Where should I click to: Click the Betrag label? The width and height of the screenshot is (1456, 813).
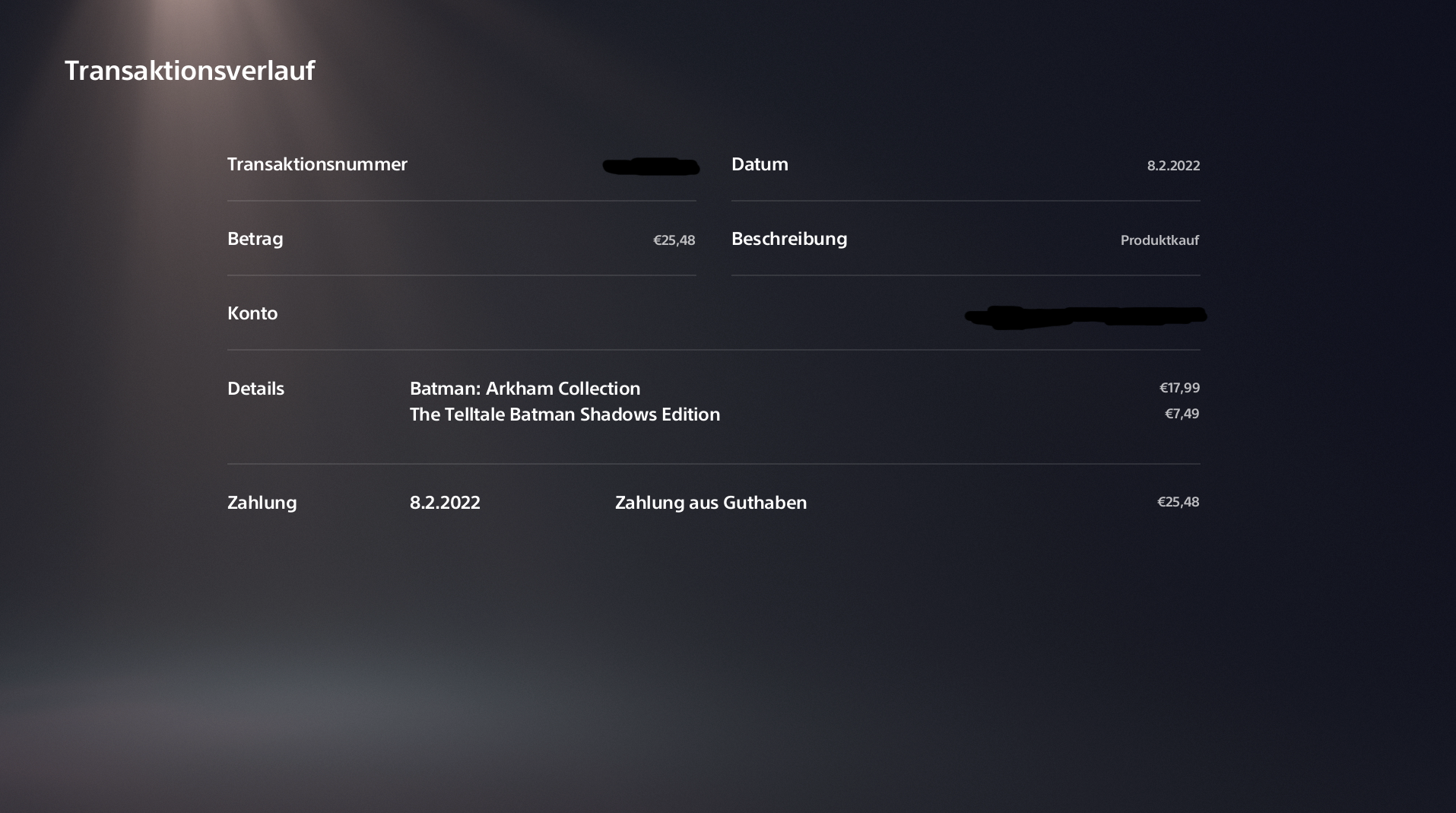point(255,239)
